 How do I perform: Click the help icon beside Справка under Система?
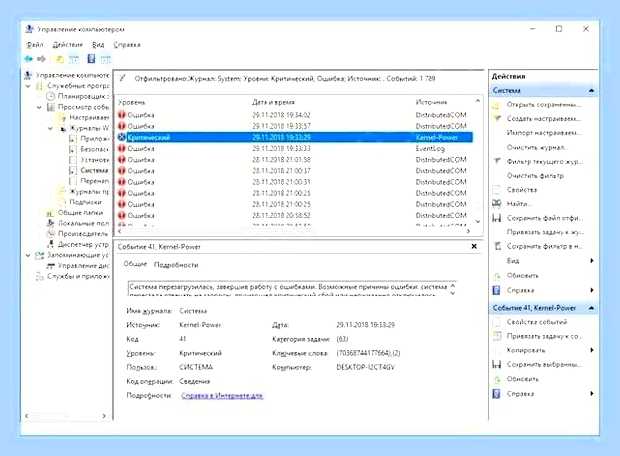[x=496, y=290]
